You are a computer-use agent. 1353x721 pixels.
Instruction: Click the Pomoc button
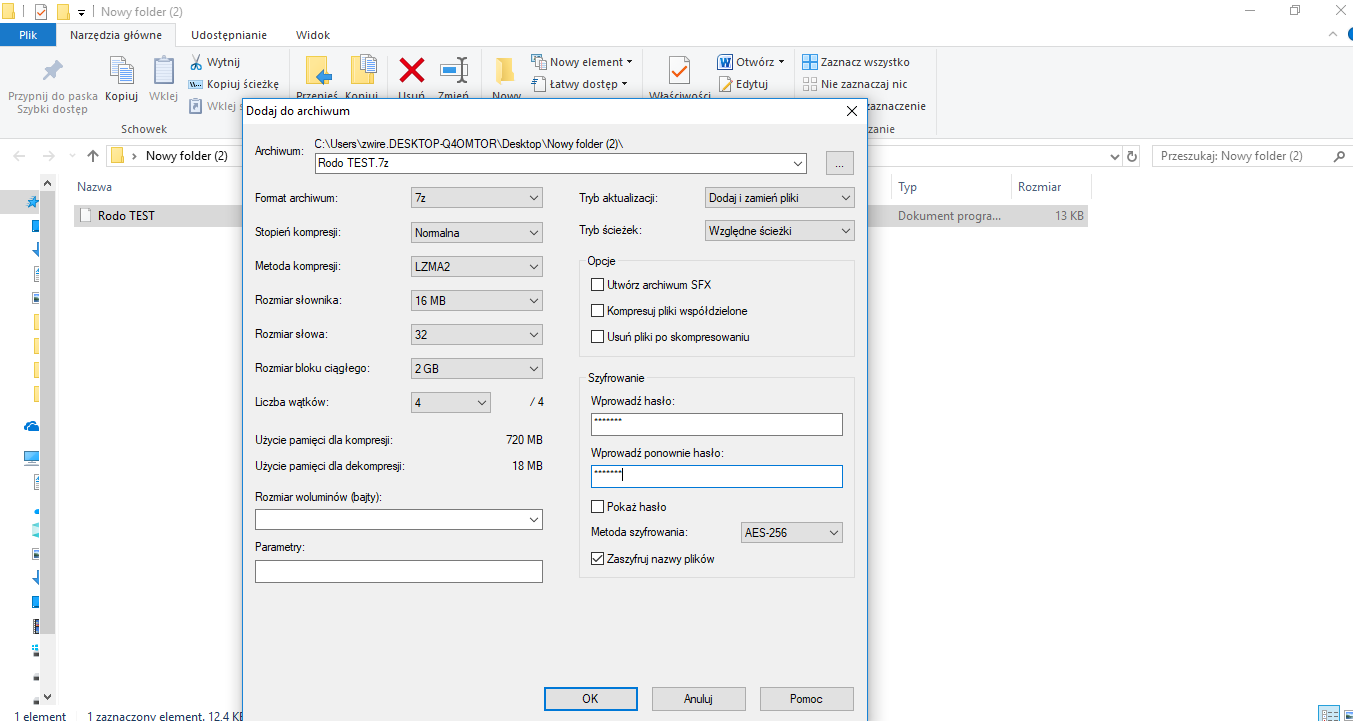click(x=806, y=698)
